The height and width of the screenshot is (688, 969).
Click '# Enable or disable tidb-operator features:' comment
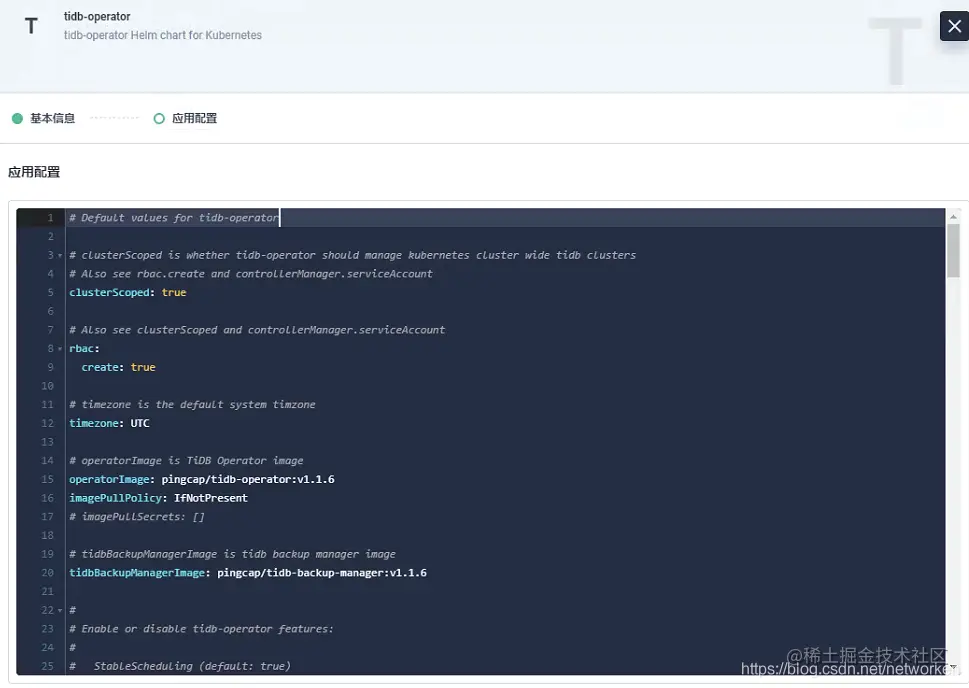click(x=201, y=629)
